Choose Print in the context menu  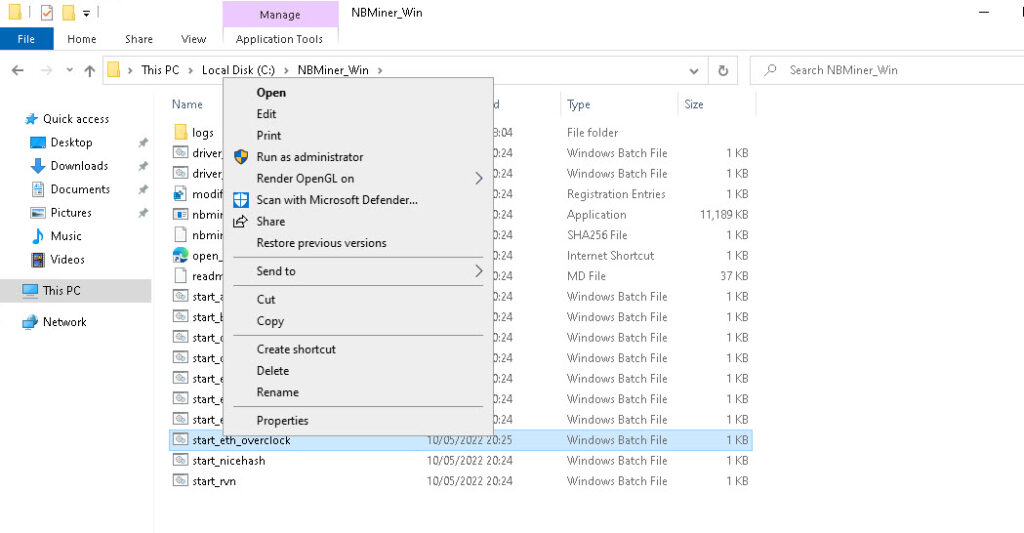tap(268, 135)
